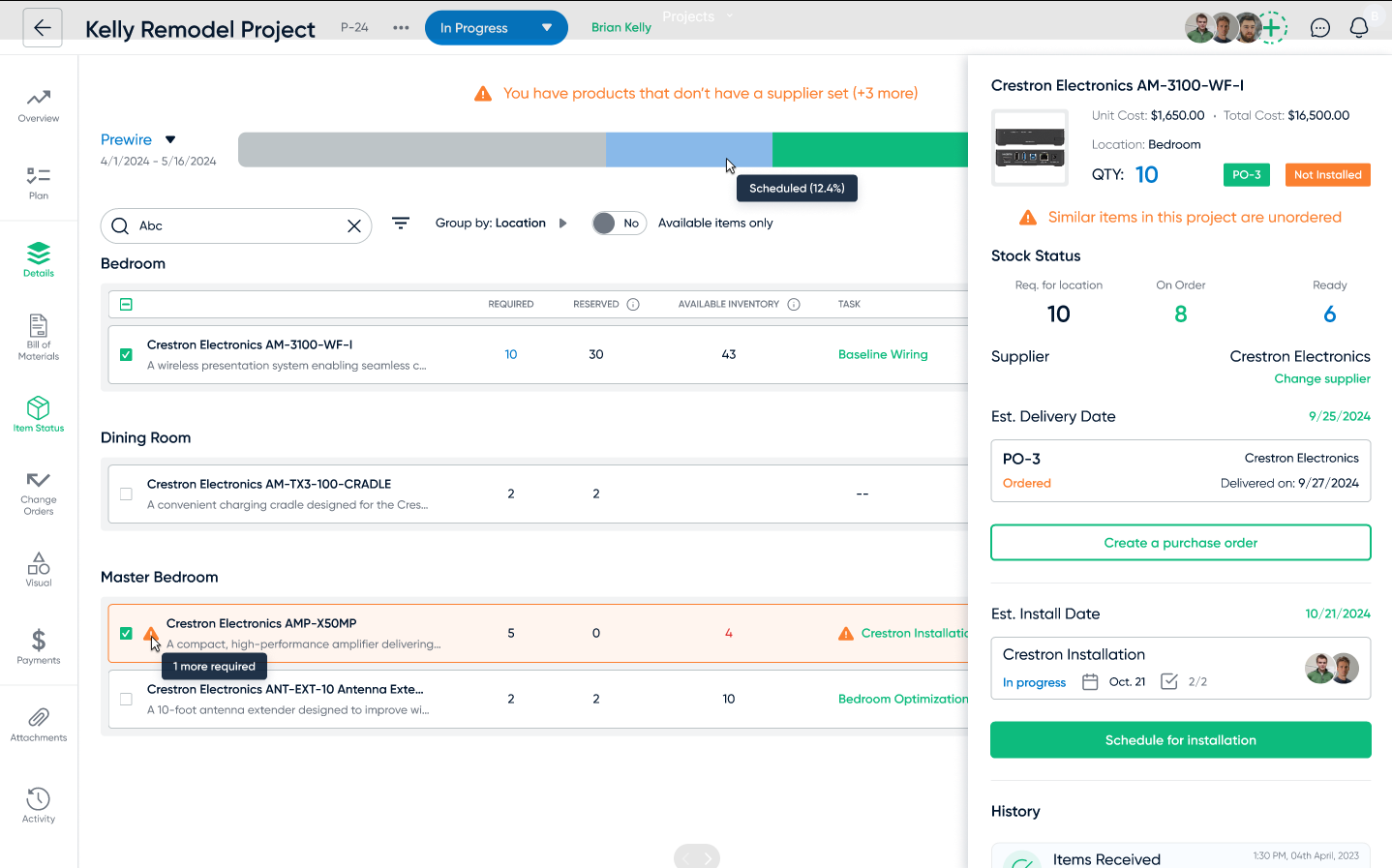Click required quantity 10 for AM-3100-WF-I

[511, 355]
